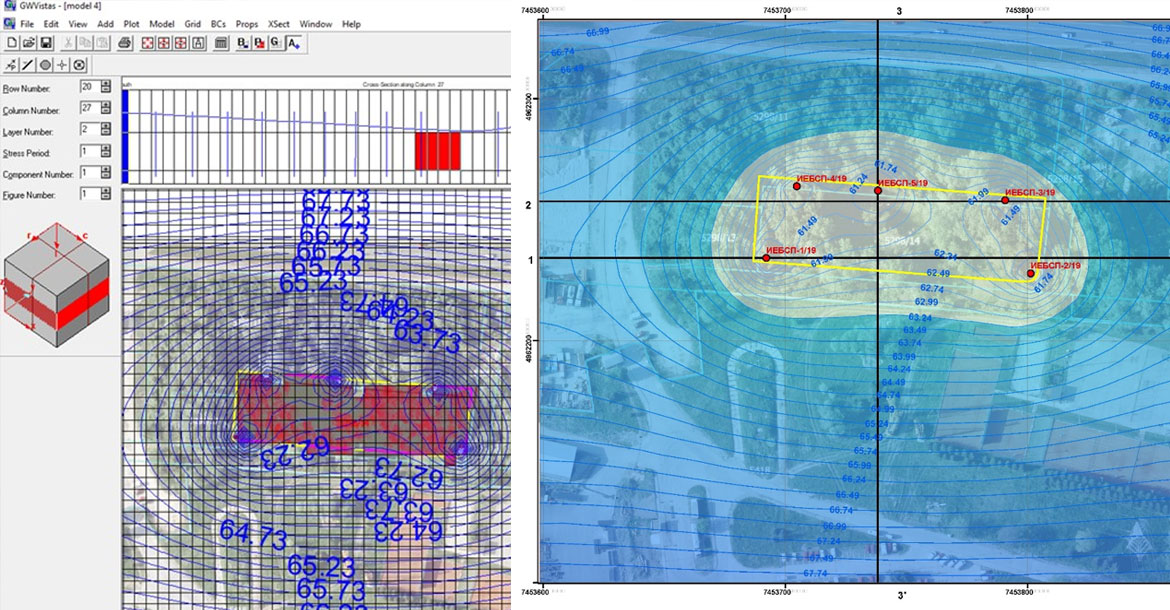Decrease the Column Number with spinner
The width and height of the screenshot is (1170, 610).
point(106,112)
